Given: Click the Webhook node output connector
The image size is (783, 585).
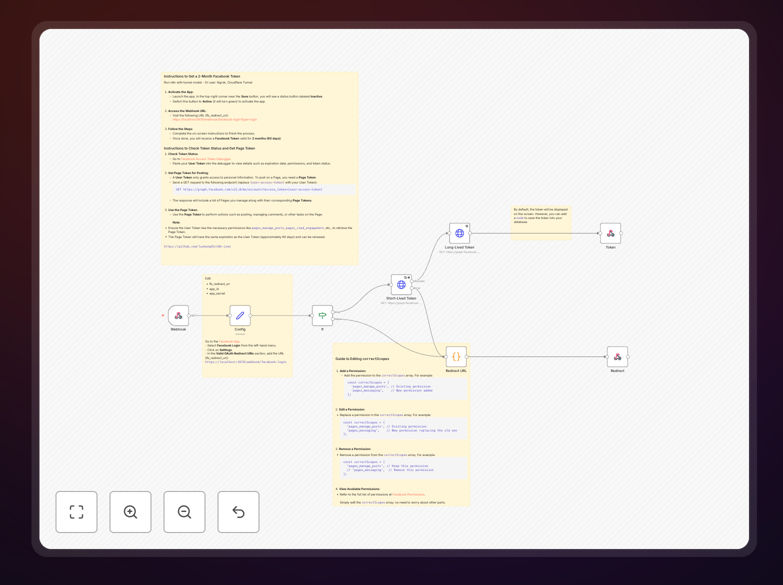Looking at the screenshot, I should click(x=190, y=315).
